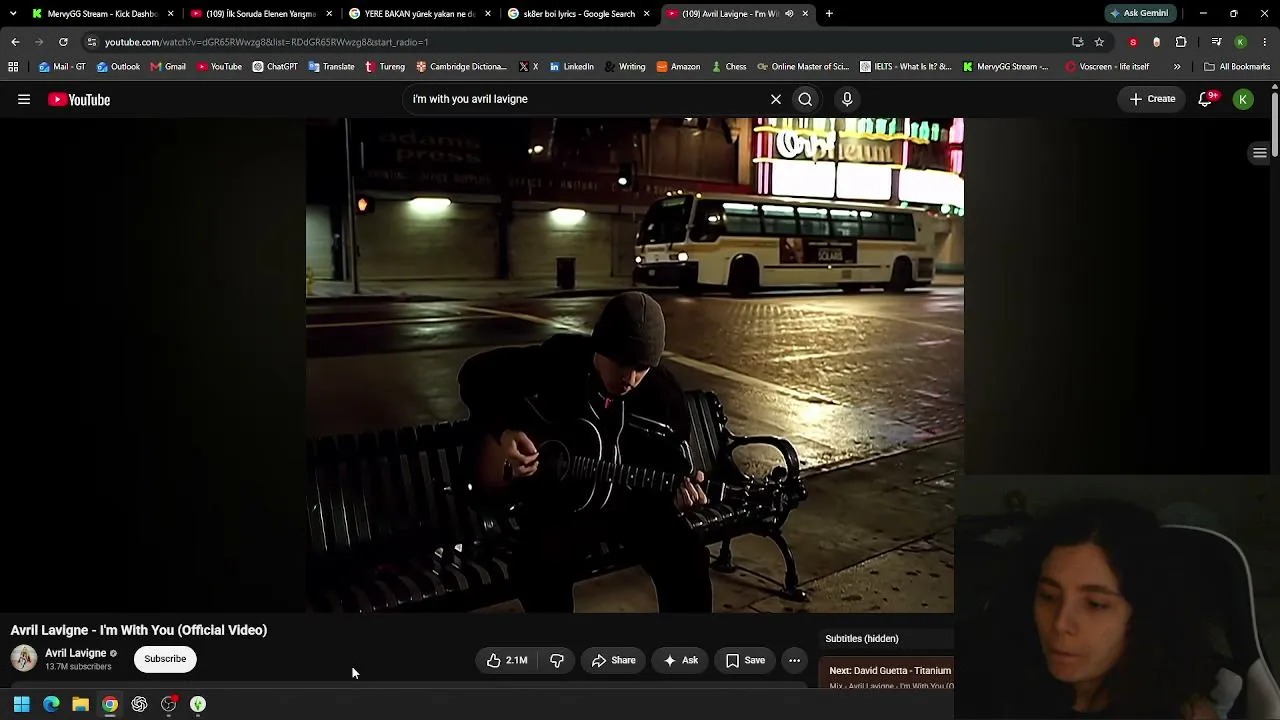Open a new browser tab
This screenshot has height=720, width=1280.
(829, 14)
